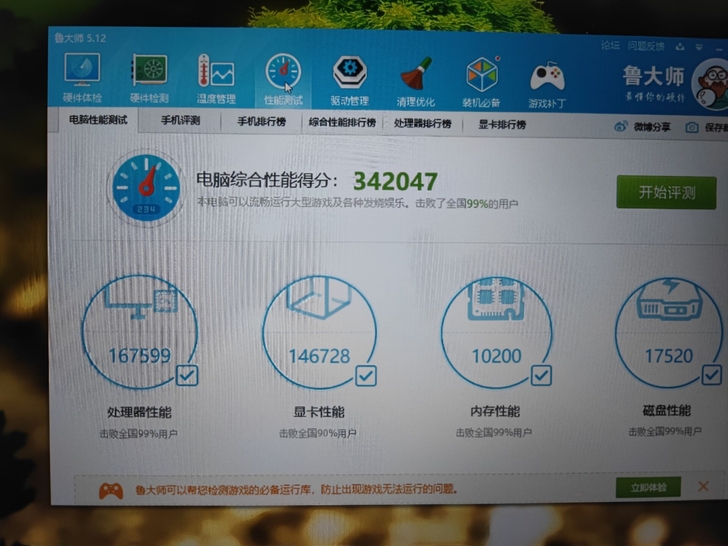Switch to 处理器排行榜 tab

pos(422,124)
